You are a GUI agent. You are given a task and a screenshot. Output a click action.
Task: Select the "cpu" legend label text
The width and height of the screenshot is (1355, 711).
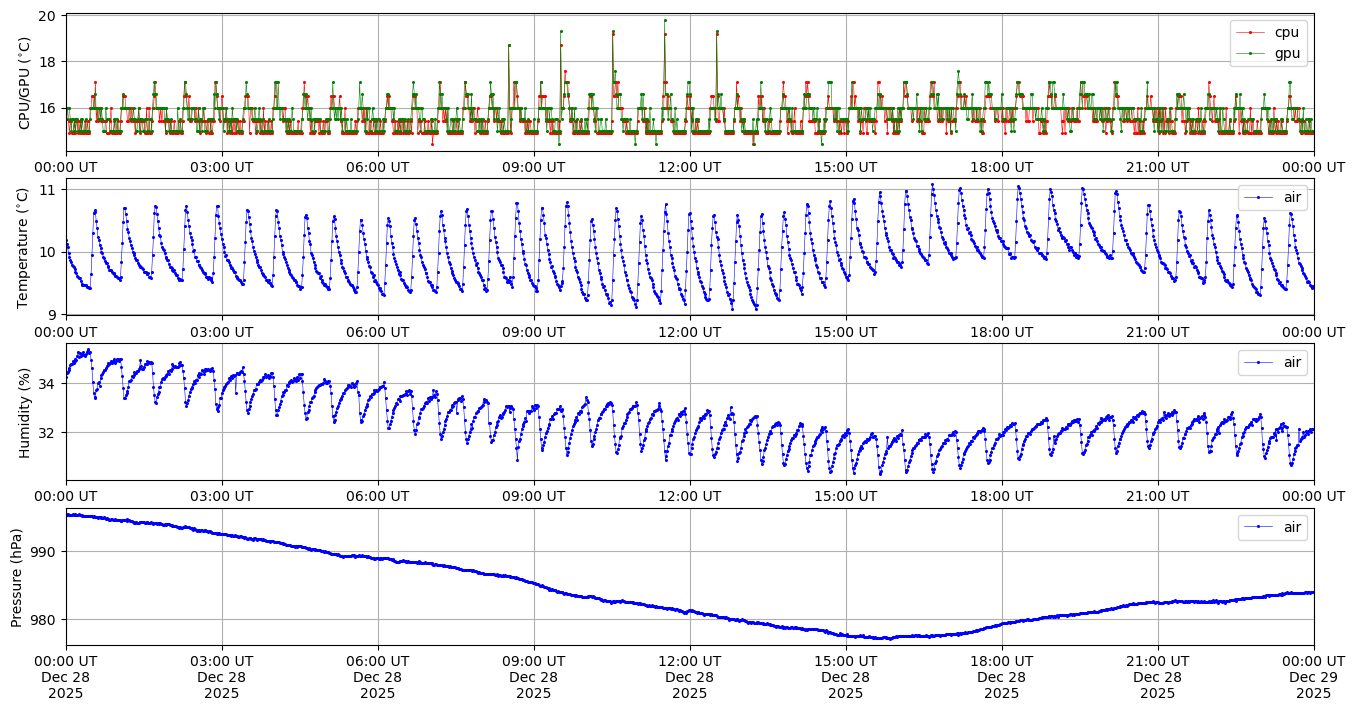point(1286,33)
